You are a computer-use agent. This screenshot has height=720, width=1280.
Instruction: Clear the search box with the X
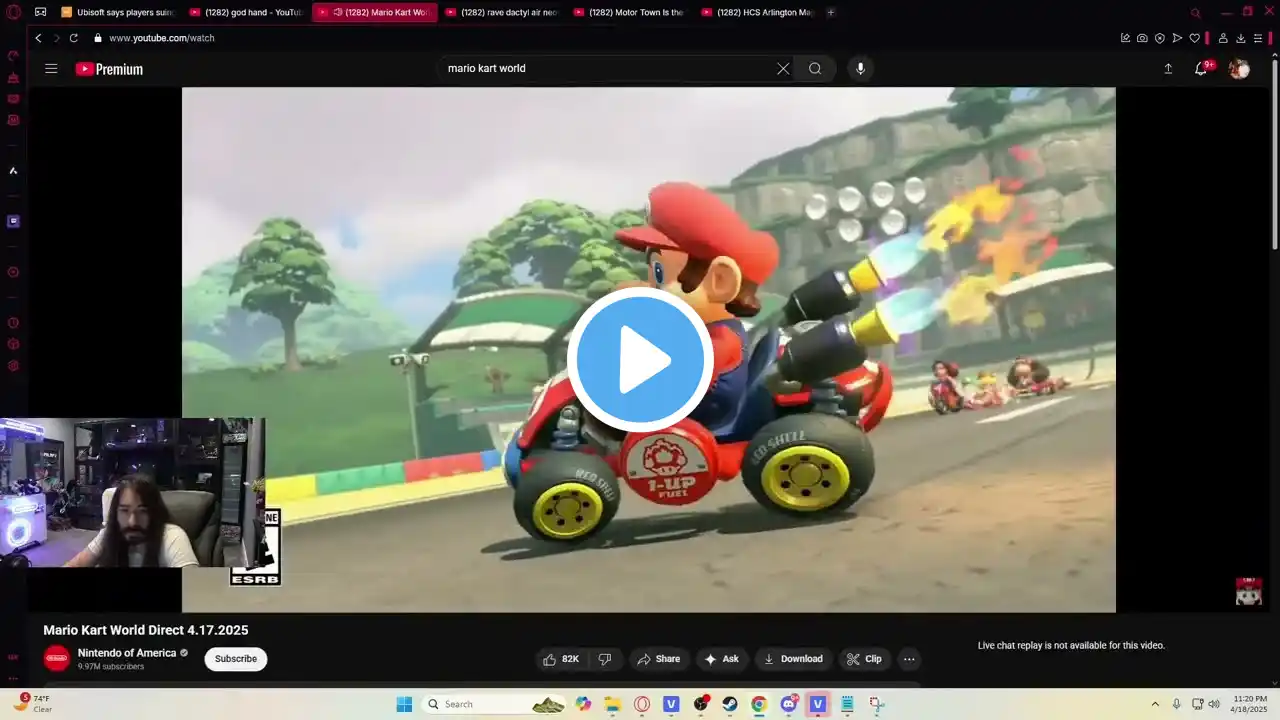click(783, 69)
